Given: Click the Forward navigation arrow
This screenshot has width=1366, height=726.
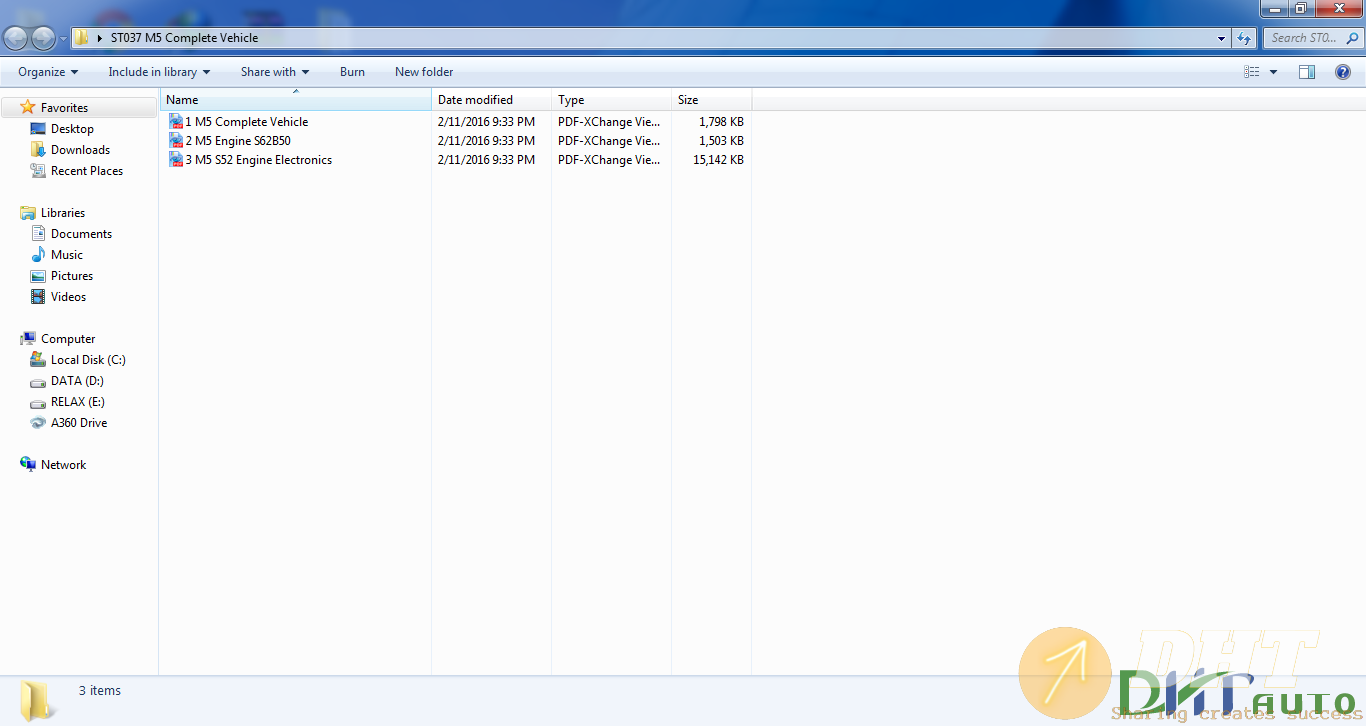Looking at the screenshot, I should [x=43, y=38].
